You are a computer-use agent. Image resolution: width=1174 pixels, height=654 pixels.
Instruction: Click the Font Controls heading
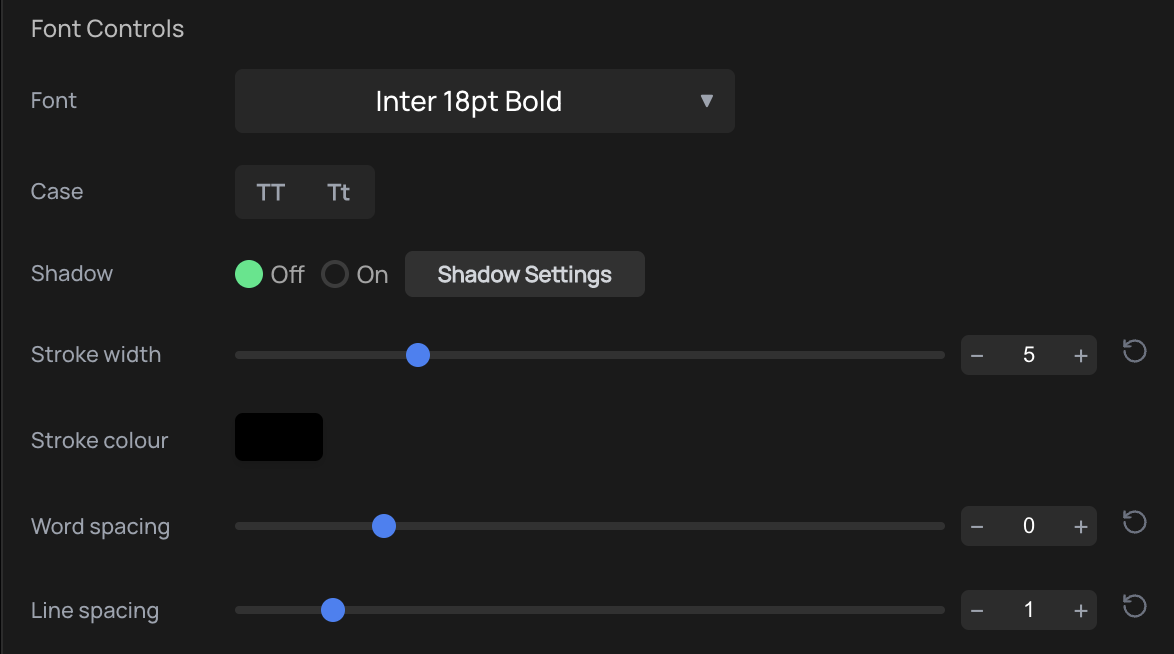pos(107,28)
